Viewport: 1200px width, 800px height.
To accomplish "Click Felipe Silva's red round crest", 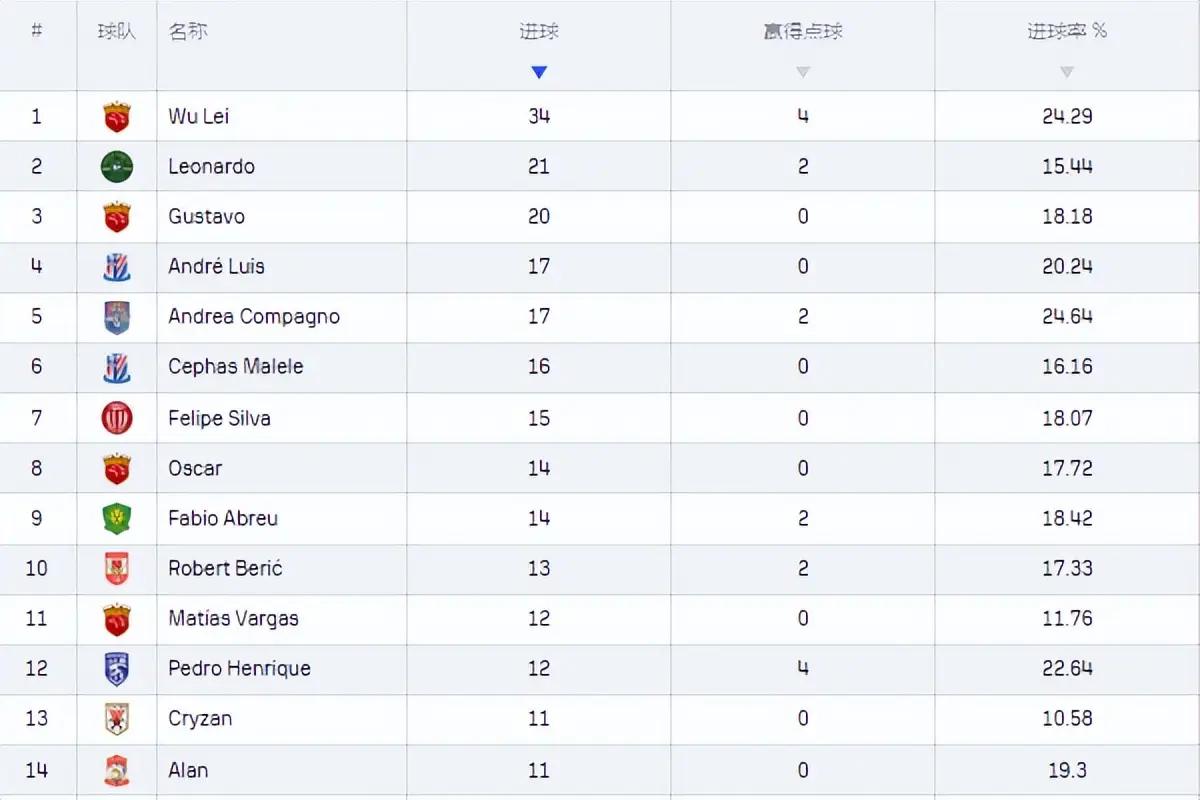I will (117, 418).
